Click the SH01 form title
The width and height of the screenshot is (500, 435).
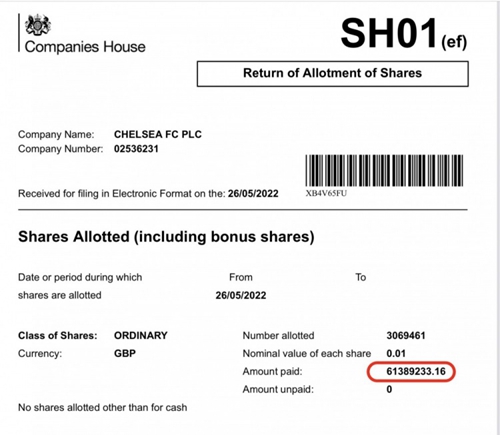tap(389, 33)
